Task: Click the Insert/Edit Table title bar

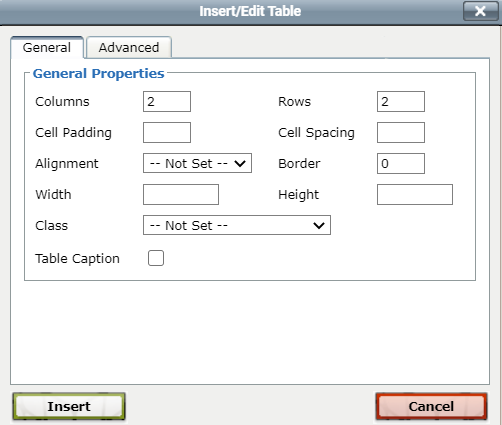Action: coord(250,11)
